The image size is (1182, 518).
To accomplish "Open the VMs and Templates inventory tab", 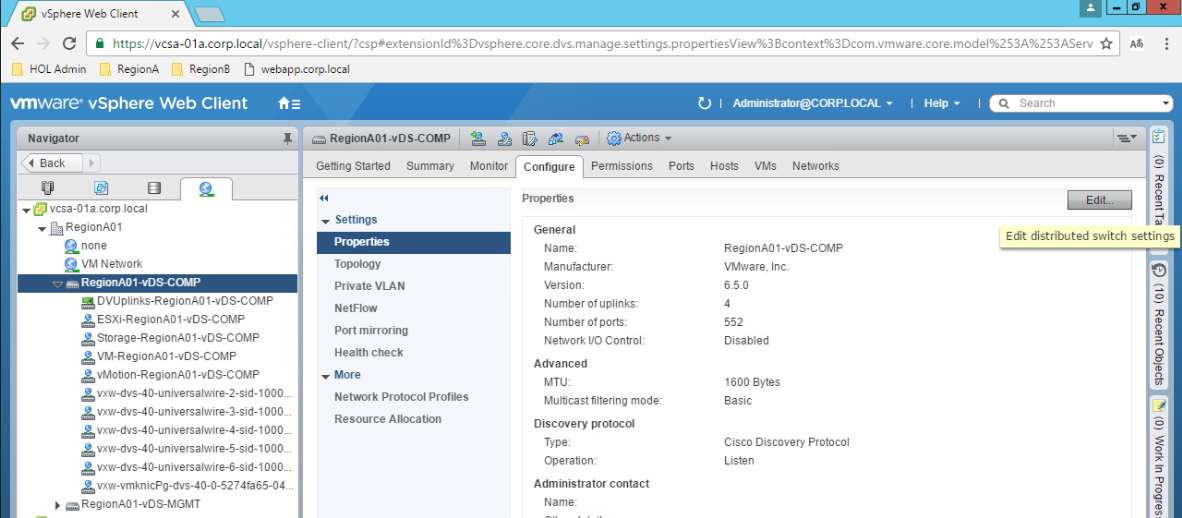I will click(x=101, y=188).
